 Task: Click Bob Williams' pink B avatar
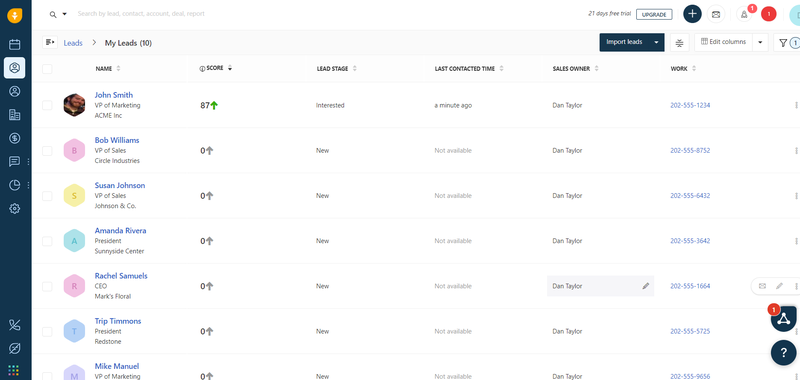pos(74,150)
